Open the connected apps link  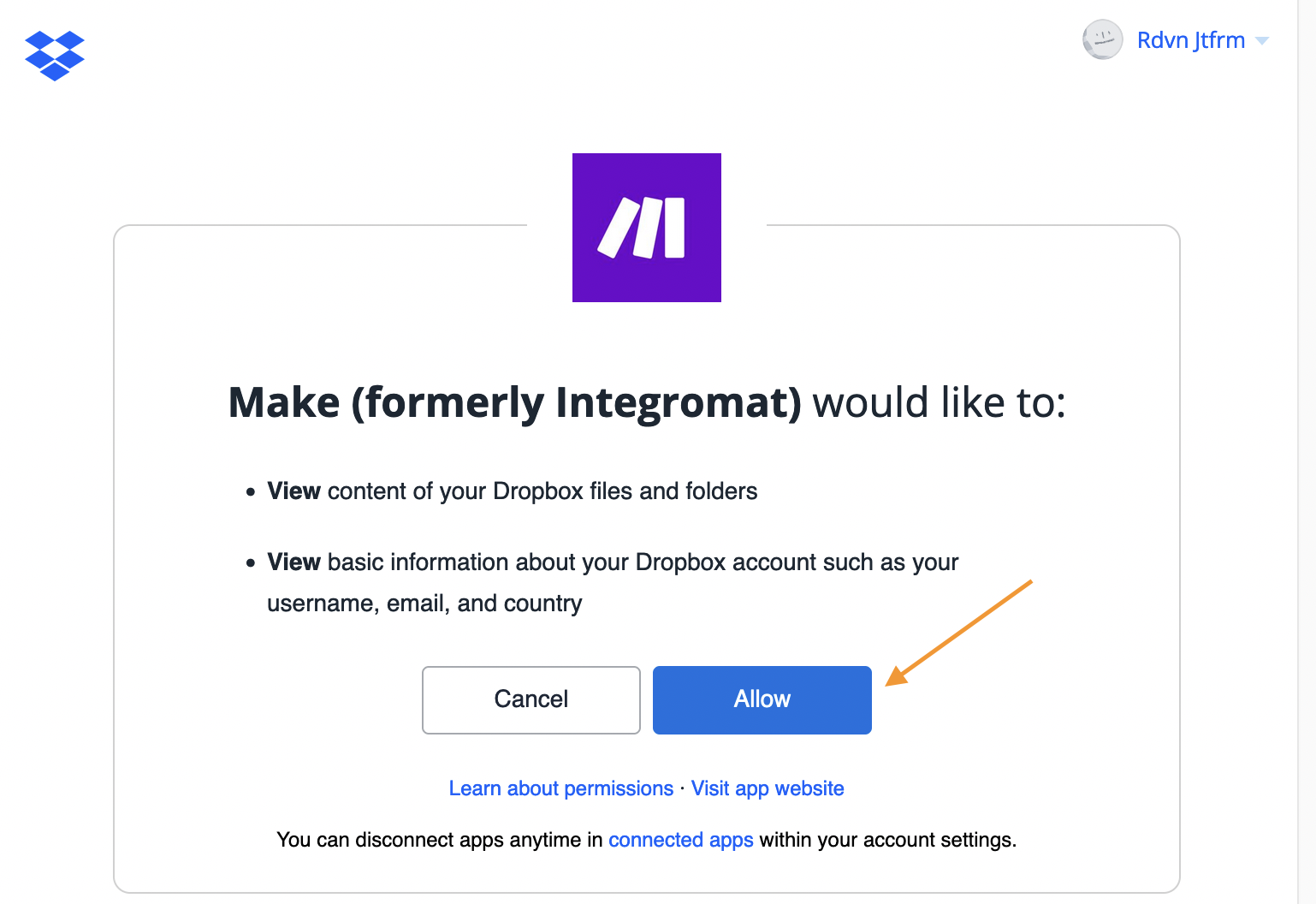[x=680, y=840]
